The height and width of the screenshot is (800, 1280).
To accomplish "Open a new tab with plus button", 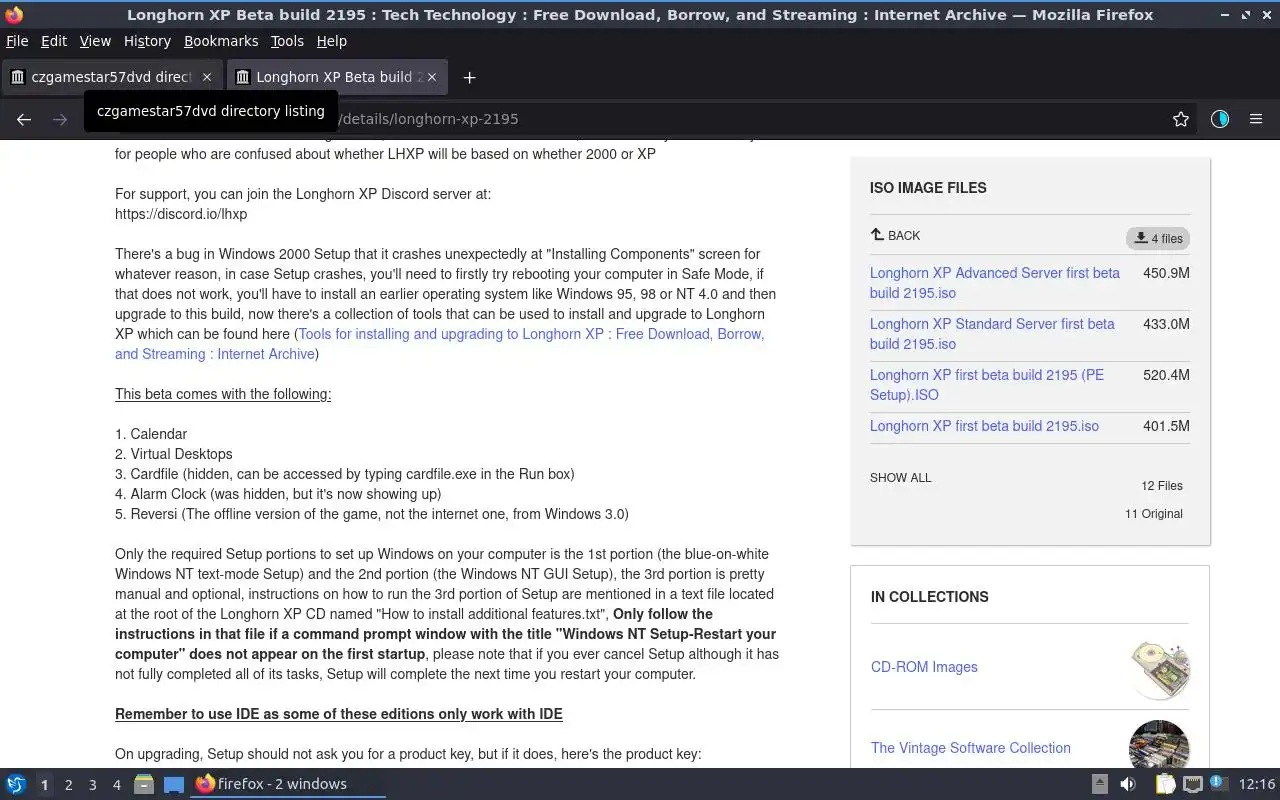I will pos(469,77).
